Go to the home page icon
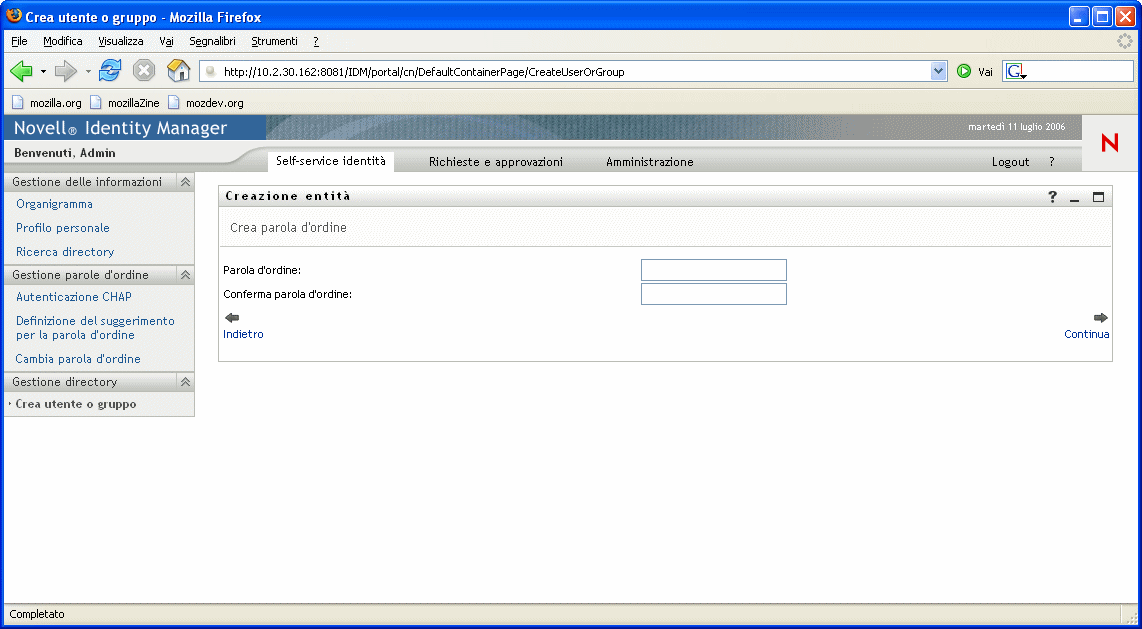 click(178, 71)
